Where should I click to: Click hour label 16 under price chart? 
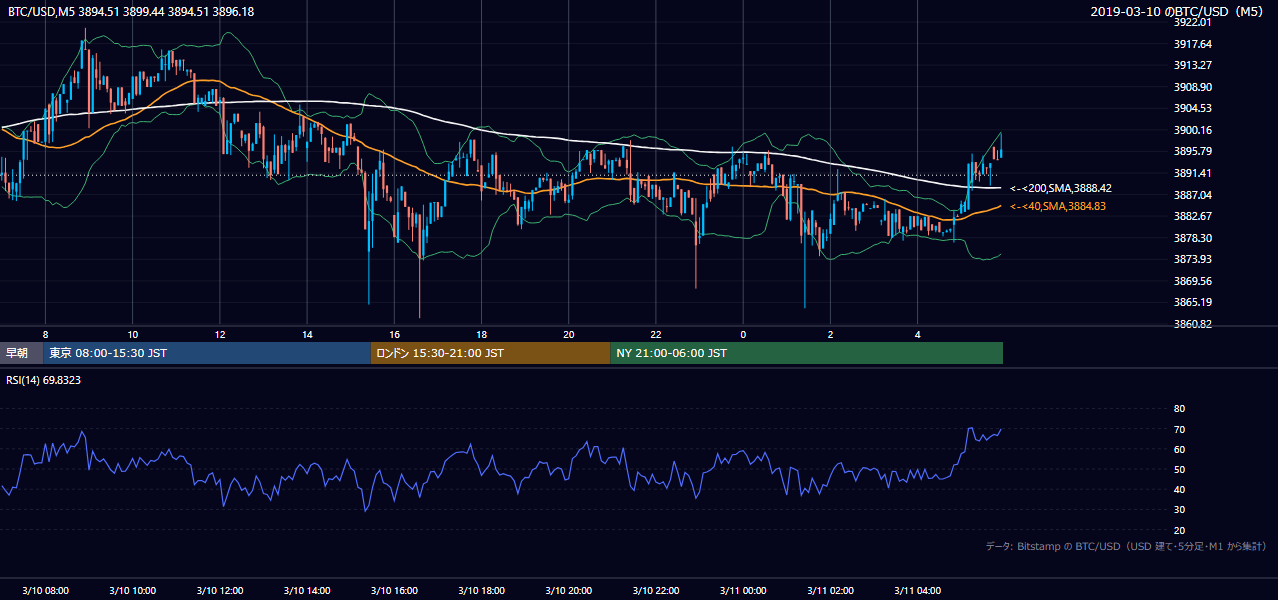coord(394,334)
